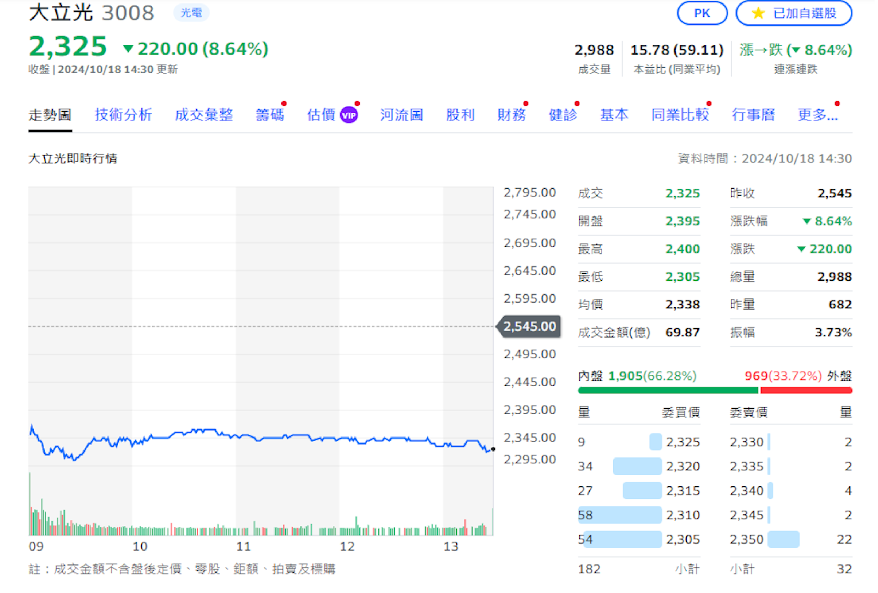The image size is (878, 593).
Task: Expand the 更多... menu
Action: (x=818, y=115)
